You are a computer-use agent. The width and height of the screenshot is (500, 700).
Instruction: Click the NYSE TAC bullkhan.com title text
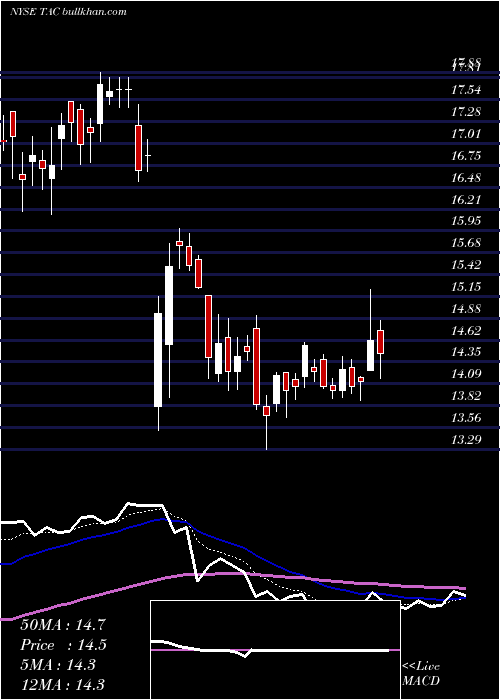68,12
